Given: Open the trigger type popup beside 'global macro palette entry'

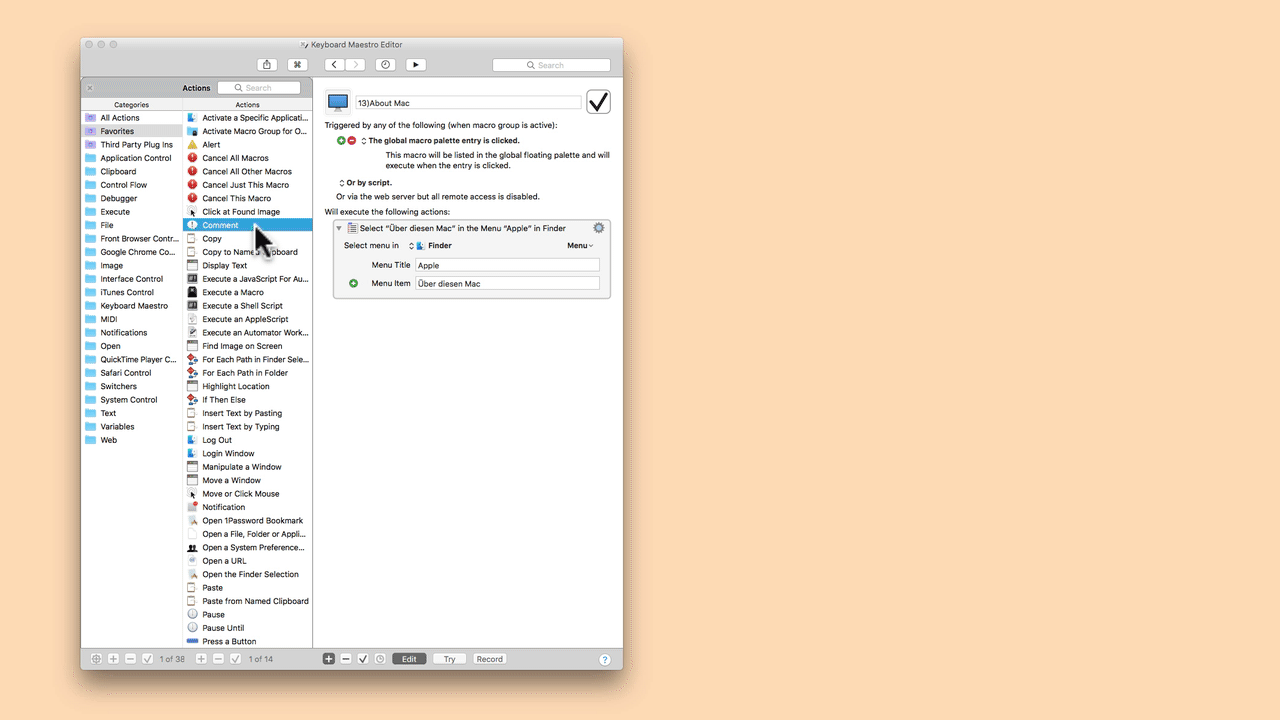Looking at the screenshot, I should point(364,141).
